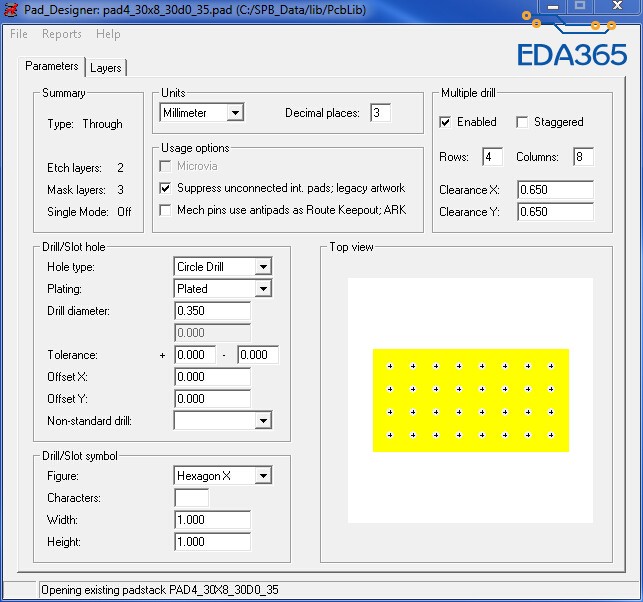Click the Characters input field
The width and height of the screenshot is (643, 602).
click(x=192, y=498)
